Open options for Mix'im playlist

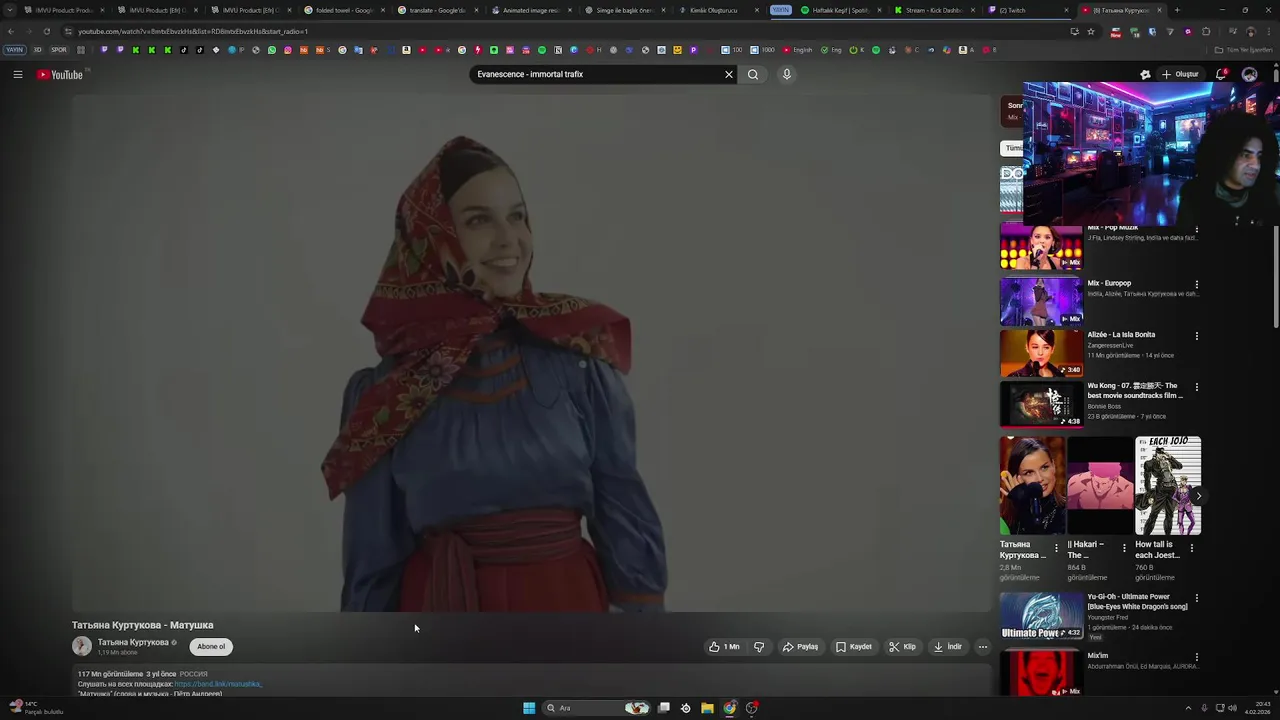1196,657
